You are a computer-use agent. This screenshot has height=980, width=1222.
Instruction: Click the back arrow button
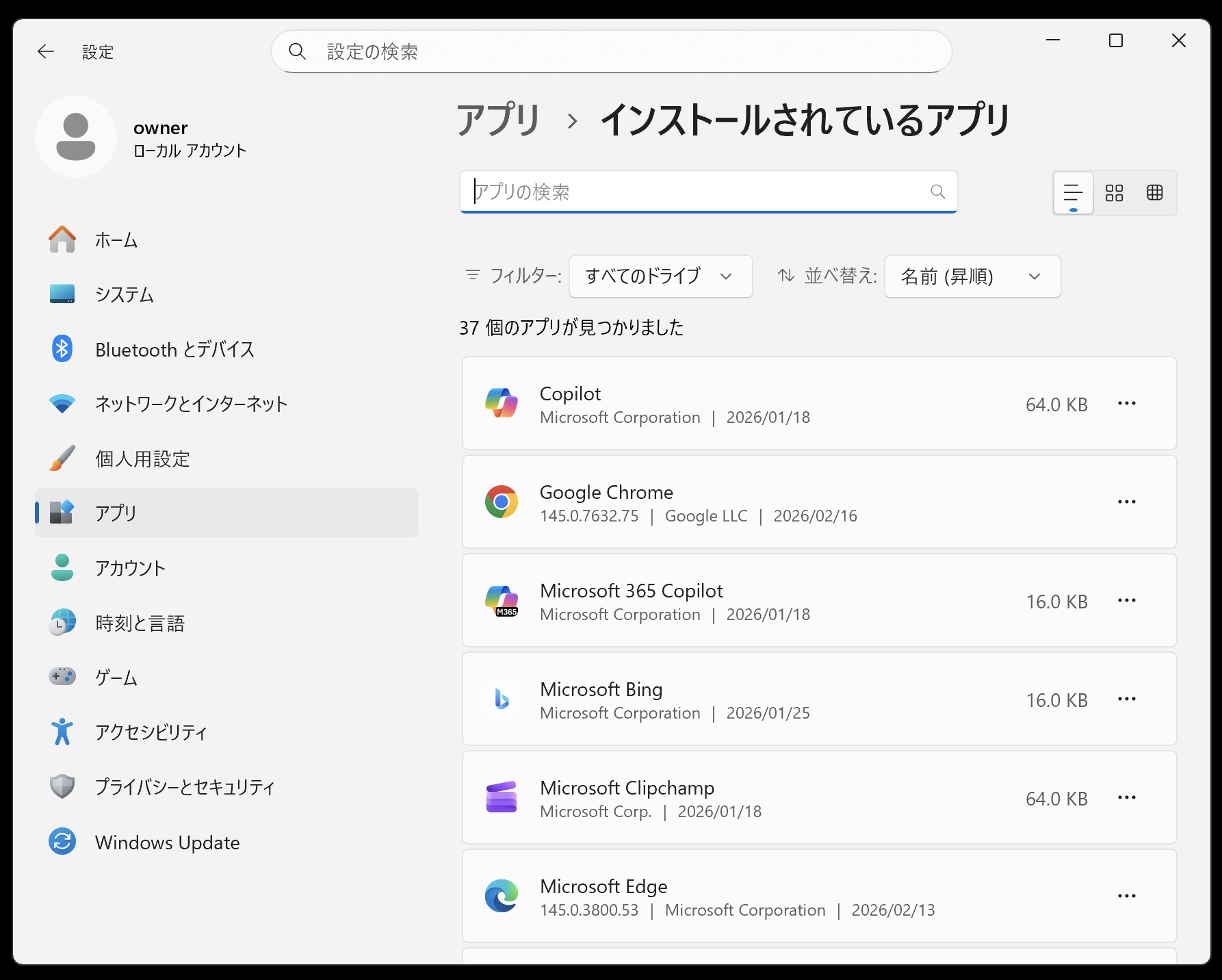[x=45, y=51]
